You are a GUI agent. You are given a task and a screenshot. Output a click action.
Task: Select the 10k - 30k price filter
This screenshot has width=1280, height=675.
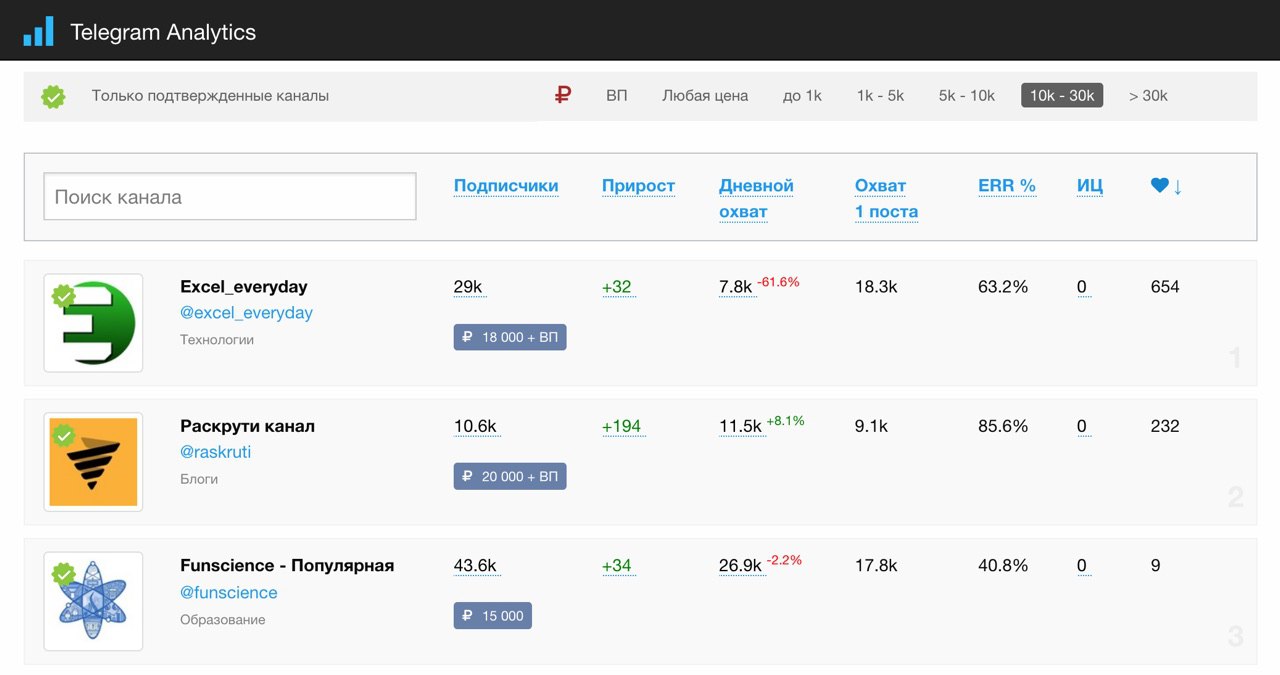click(1062, 96)
